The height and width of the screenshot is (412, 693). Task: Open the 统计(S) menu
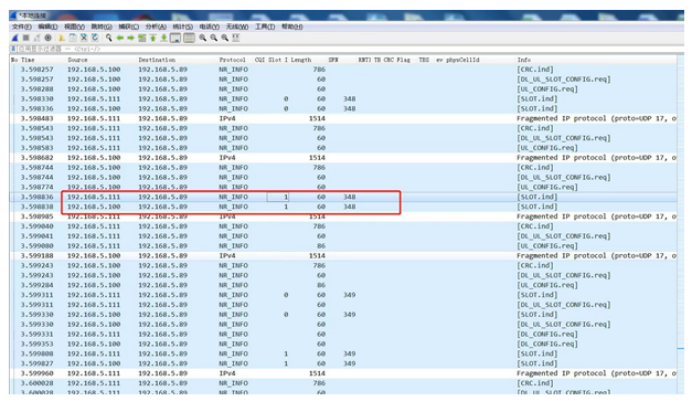point(182,27)
